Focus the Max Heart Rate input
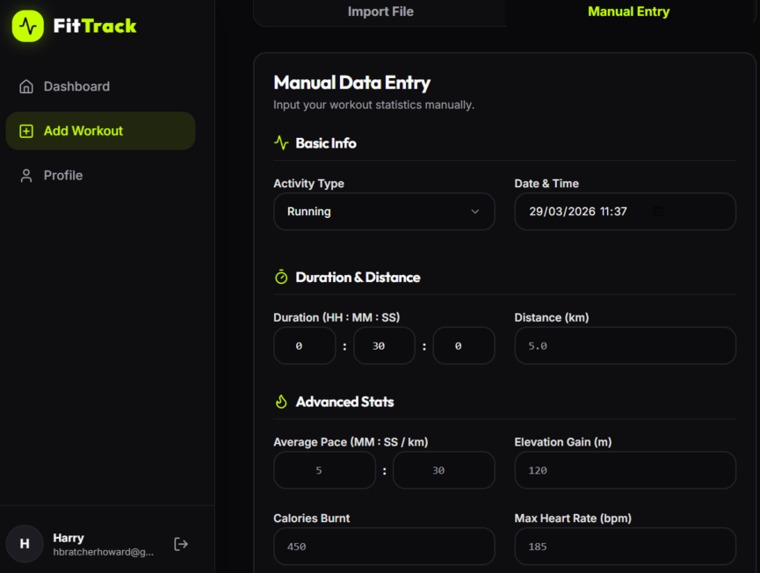760x573 pixels. click(625, 546)
